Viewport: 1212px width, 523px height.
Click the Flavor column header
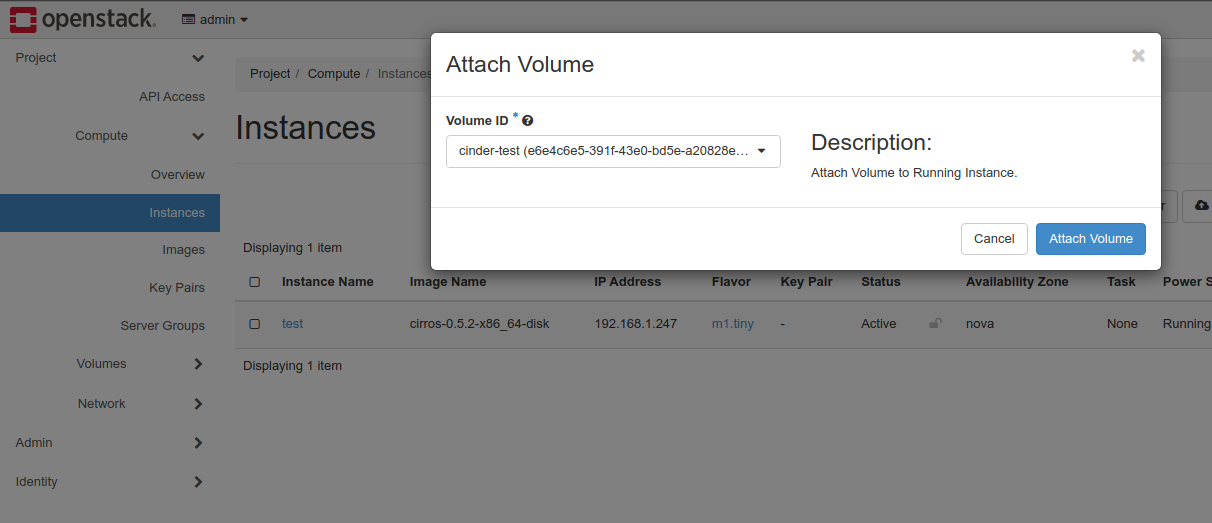coord(731,282)
